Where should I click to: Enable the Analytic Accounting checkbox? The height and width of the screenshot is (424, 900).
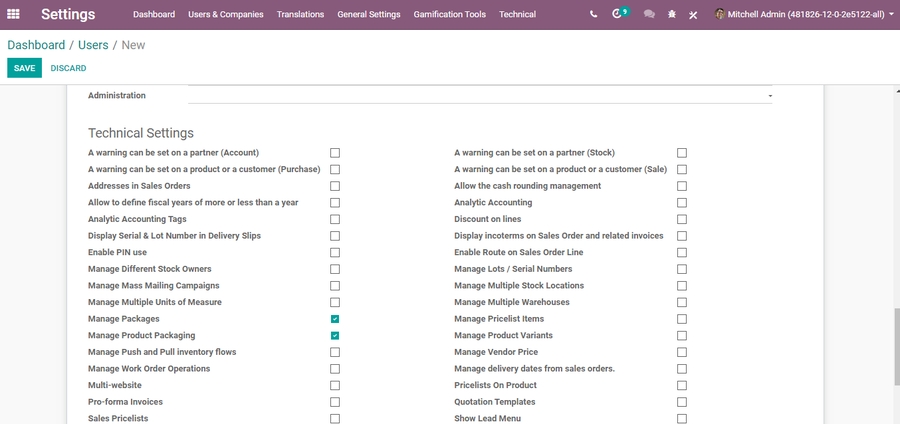click(682, 203)
